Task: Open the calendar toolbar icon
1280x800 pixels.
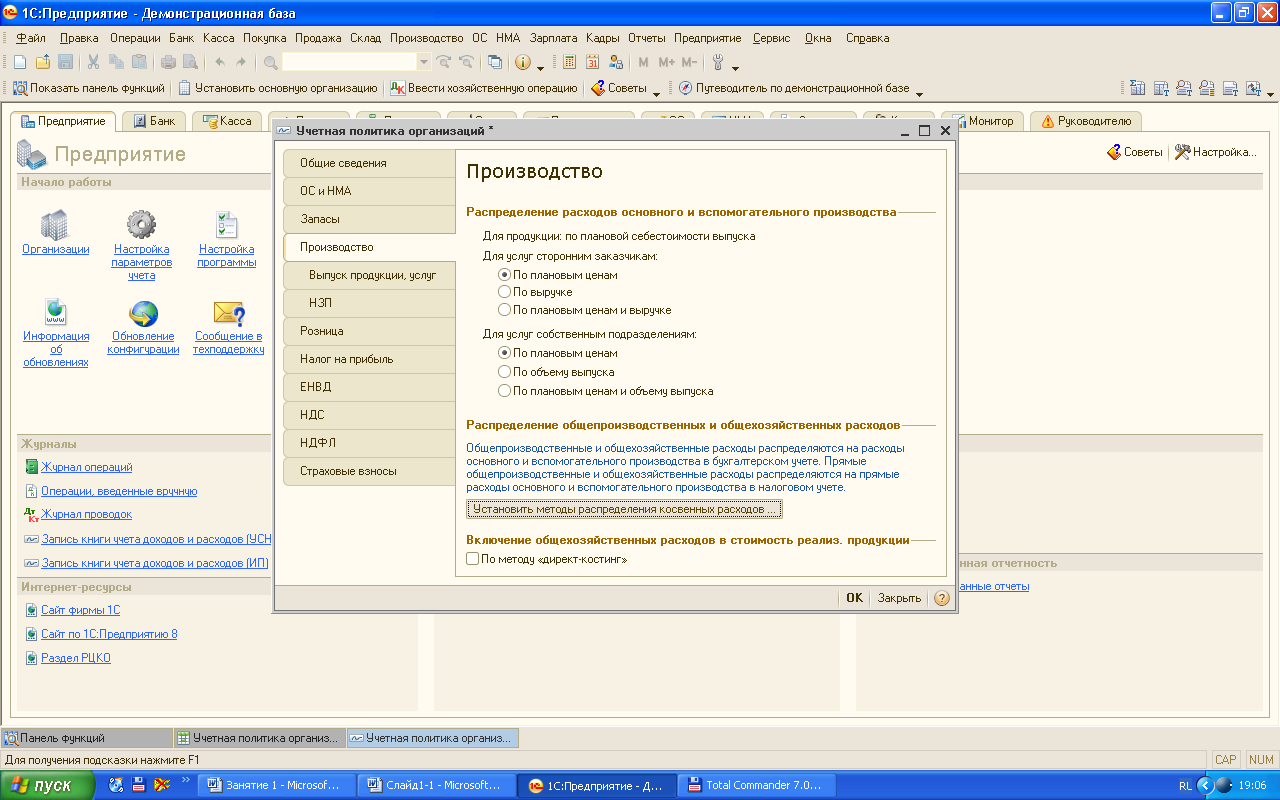Action: click(592, 62)
